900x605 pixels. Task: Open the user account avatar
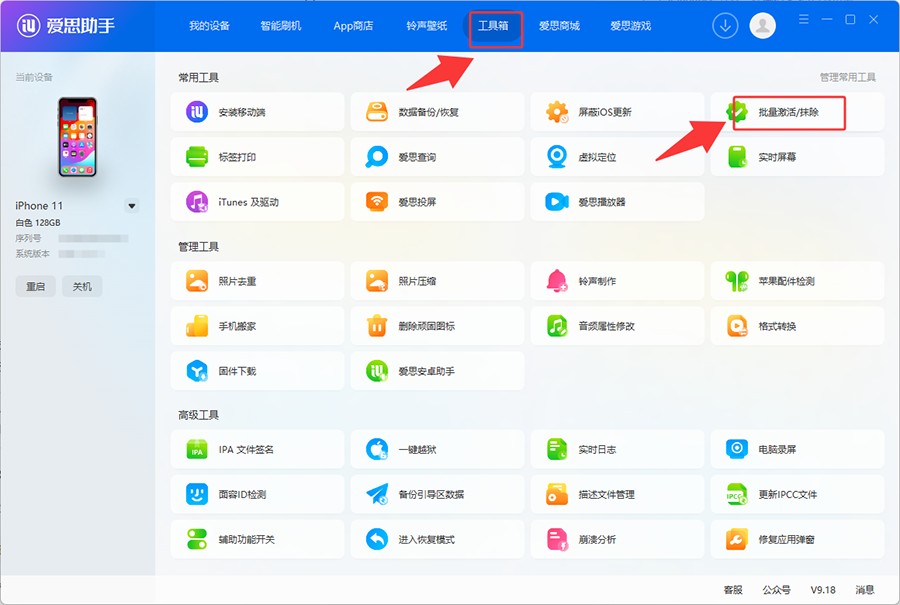[x=763, y=26]
